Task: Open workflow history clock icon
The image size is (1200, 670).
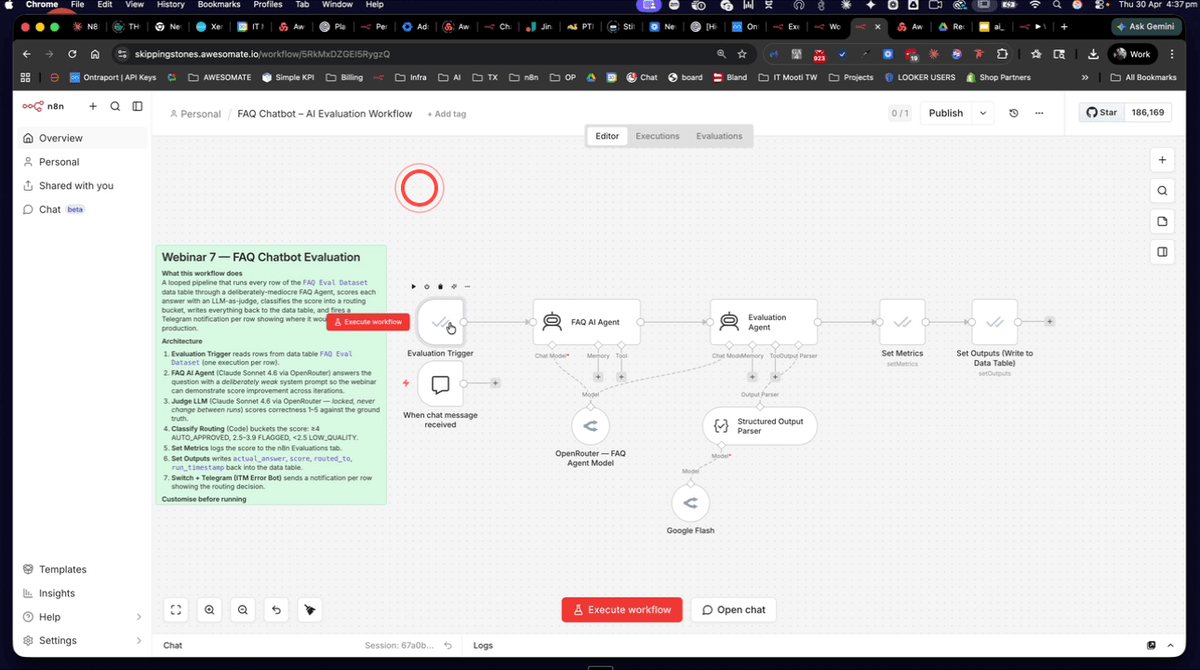Action: [x=1013, y=113]
